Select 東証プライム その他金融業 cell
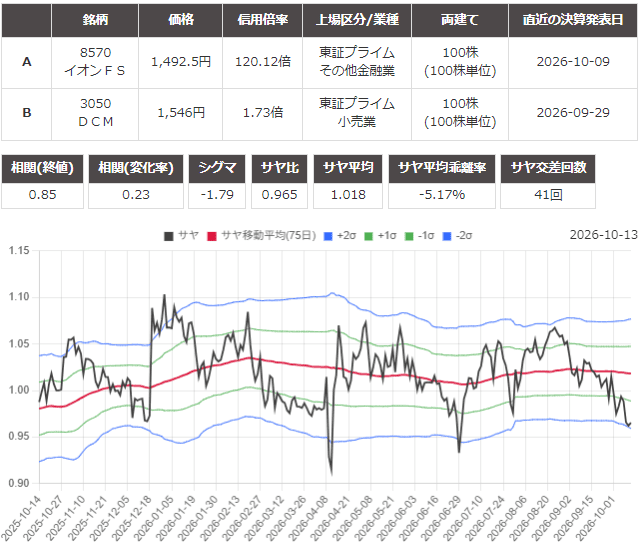This screenshot has height=547, width=641. (x=357, y=62)
